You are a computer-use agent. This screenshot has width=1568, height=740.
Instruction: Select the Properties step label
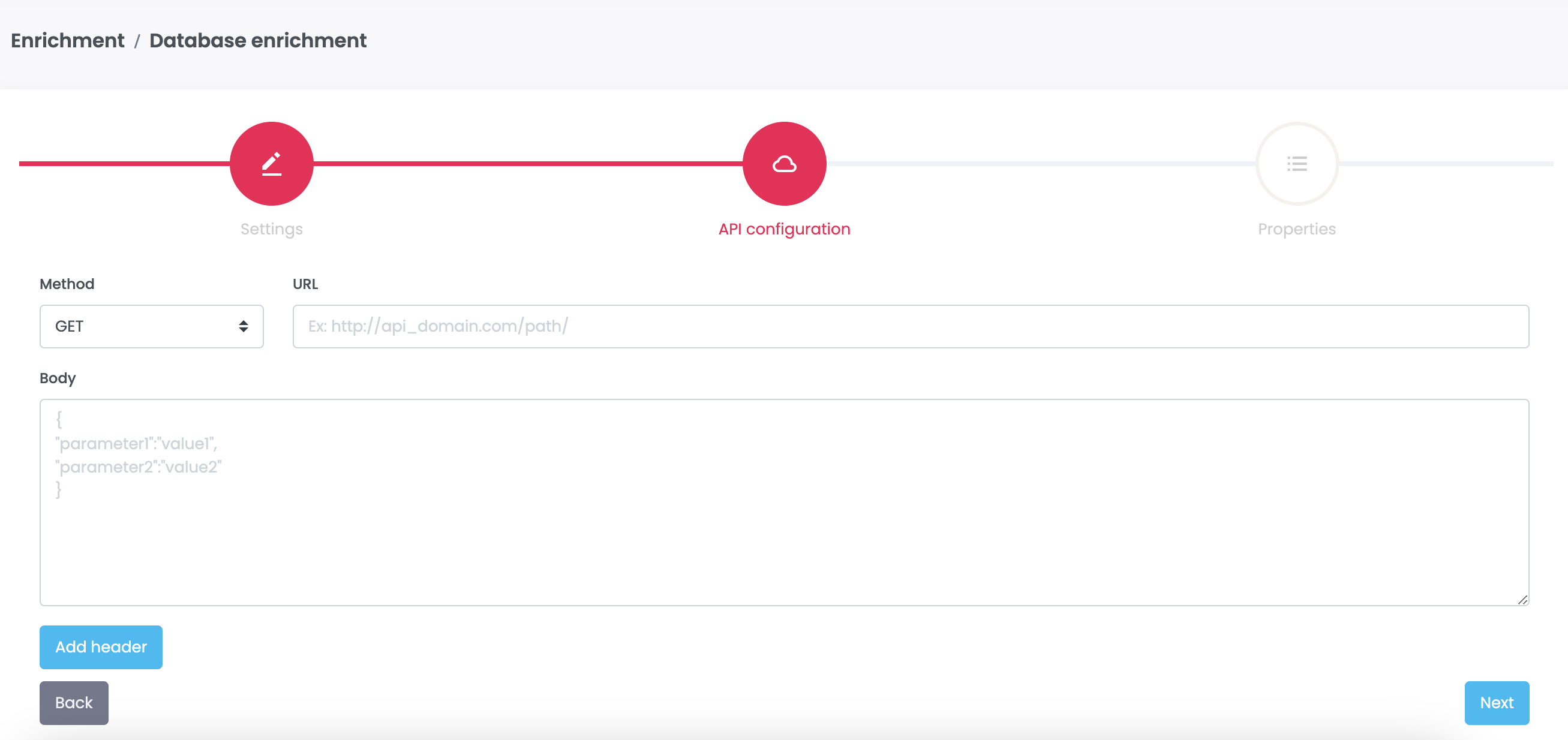click(x=1296, y=230)
